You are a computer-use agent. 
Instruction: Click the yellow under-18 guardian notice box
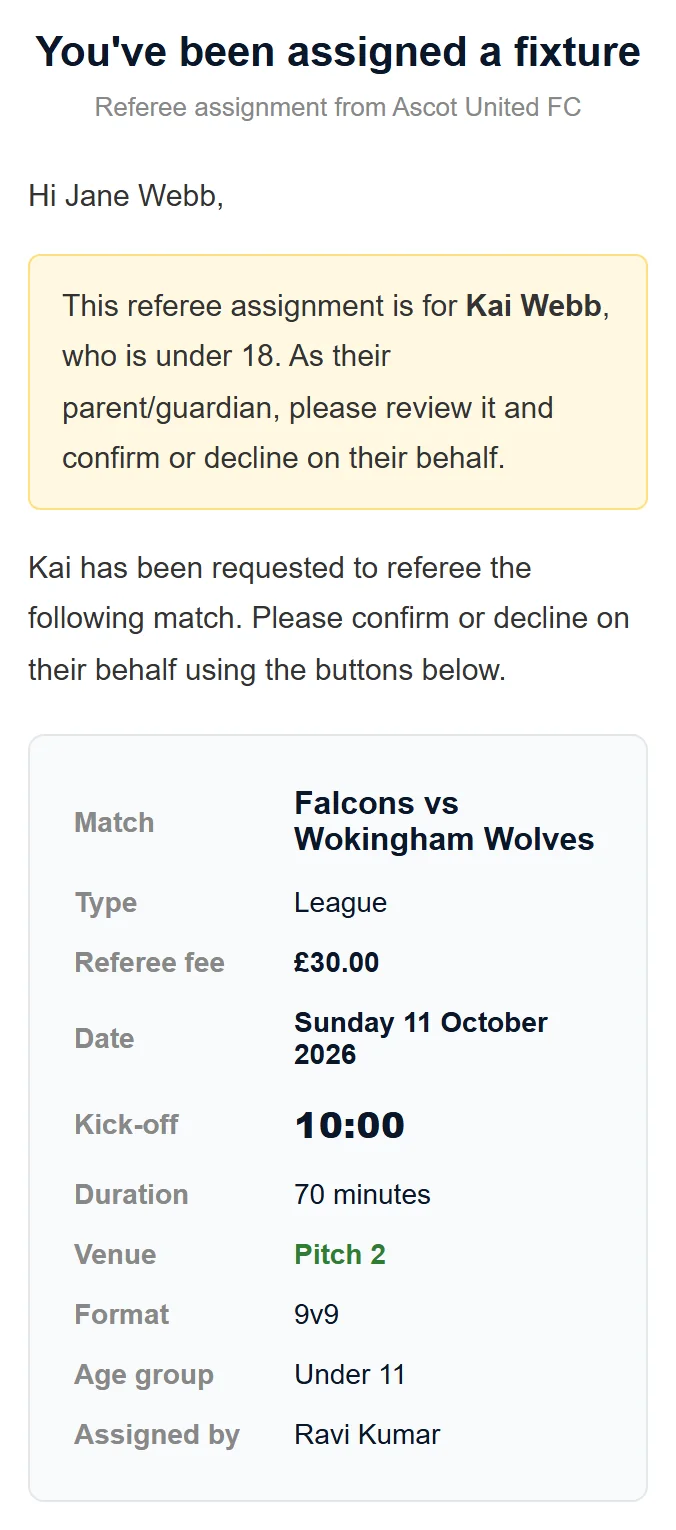[338, 382]
